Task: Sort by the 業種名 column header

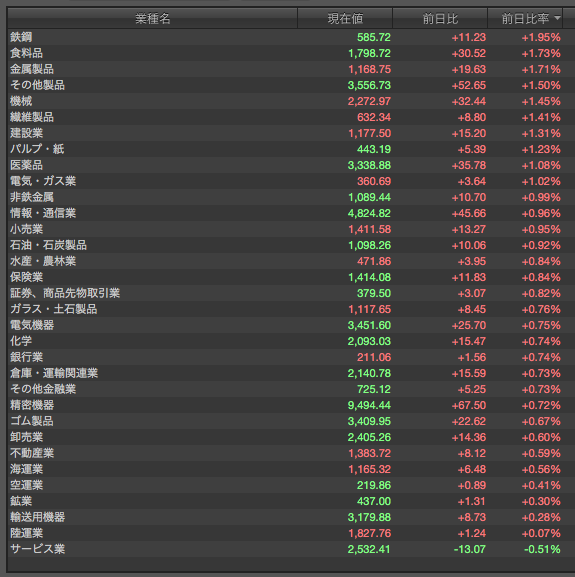Action: pos(152,18)
